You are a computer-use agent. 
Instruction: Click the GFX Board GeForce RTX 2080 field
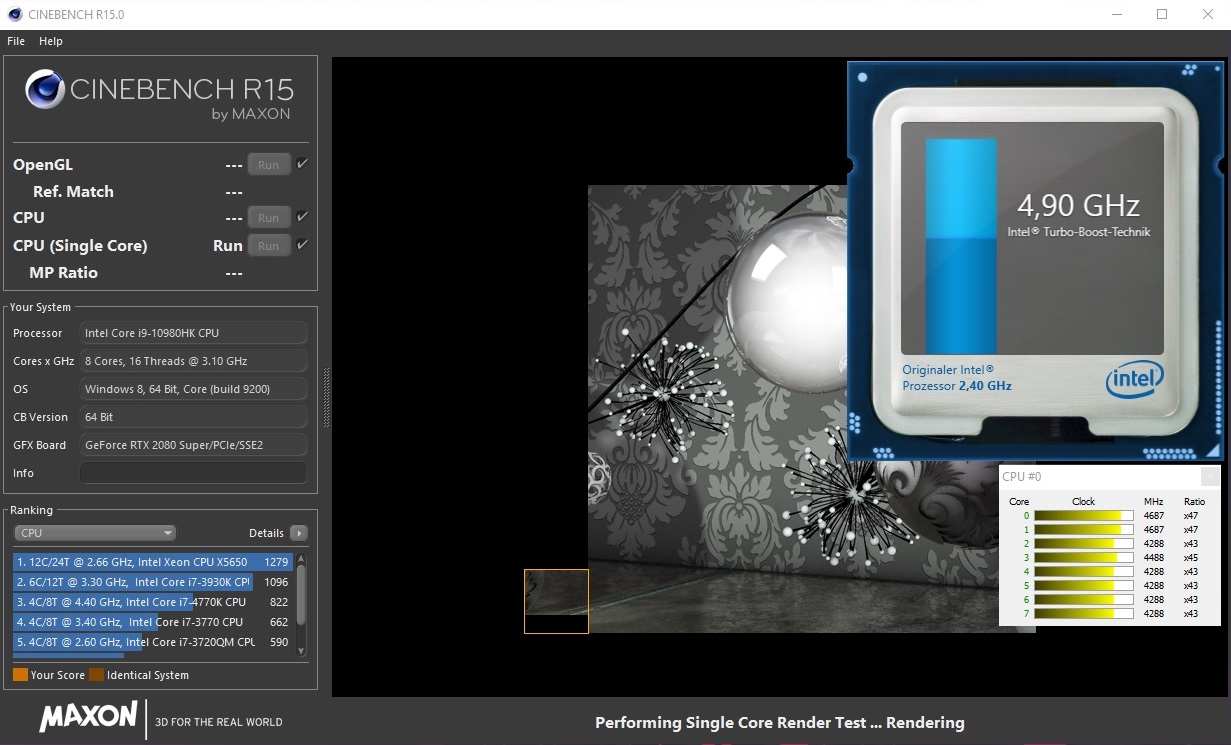point(193,445)
